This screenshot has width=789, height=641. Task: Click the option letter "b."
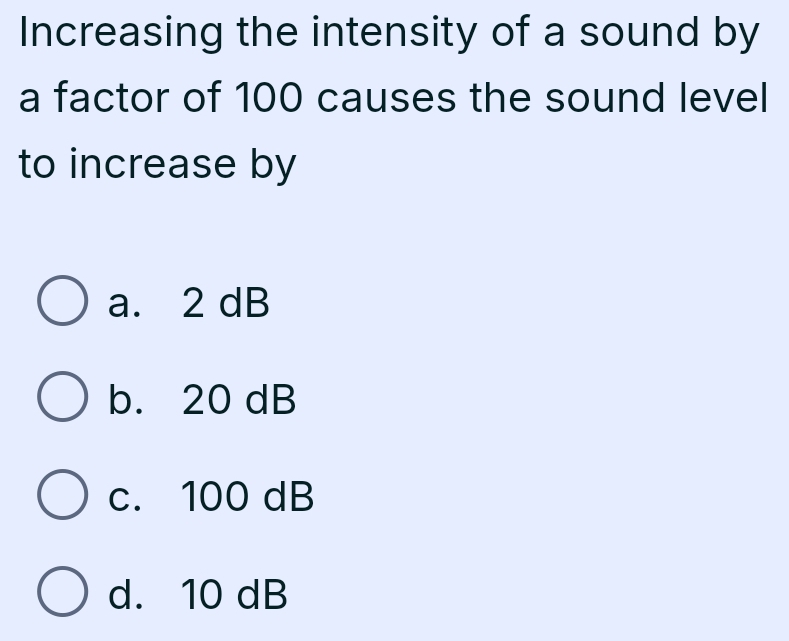[x=125, y=400]
